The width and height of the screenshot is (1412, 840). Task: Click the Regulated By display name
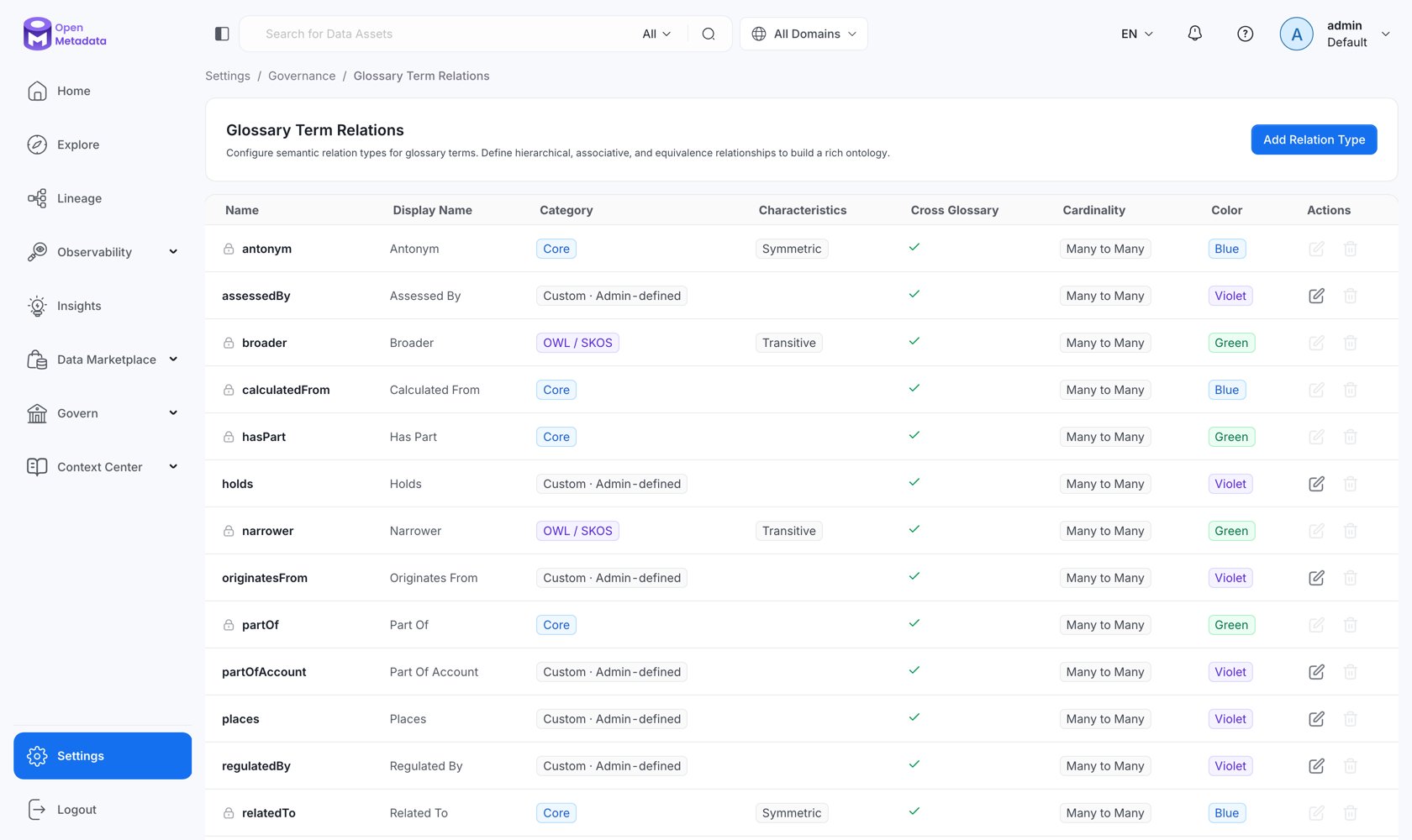pyautogui.click(x=426, y=766)
